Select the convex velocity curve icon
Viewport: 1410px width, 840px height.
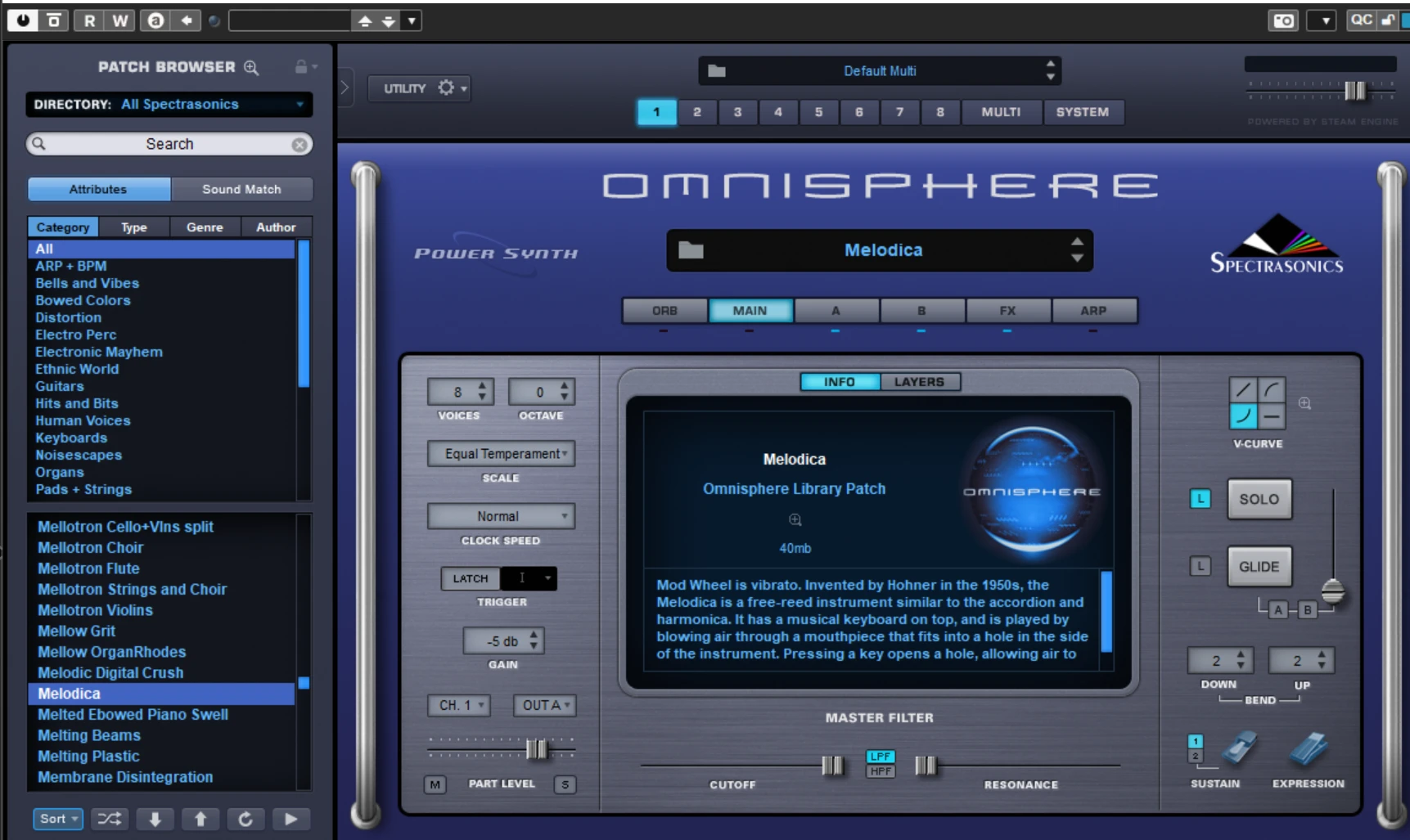(x=1271, y=390)
